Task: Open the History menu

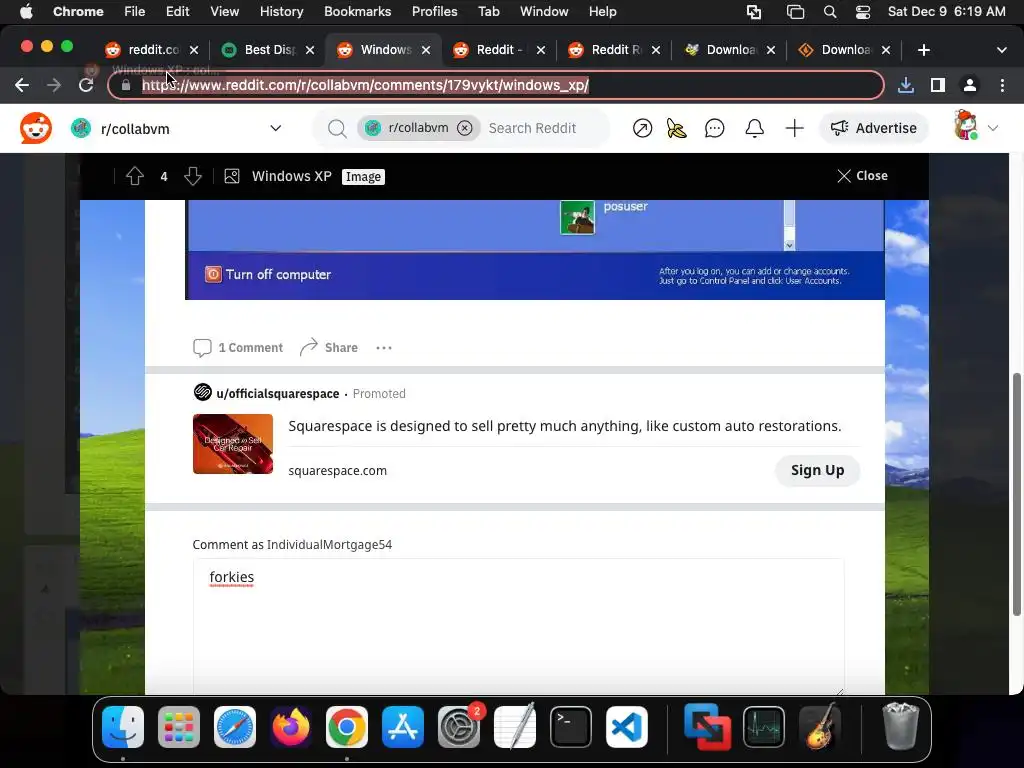Action: pyautogui.click(x=281, y=12)
